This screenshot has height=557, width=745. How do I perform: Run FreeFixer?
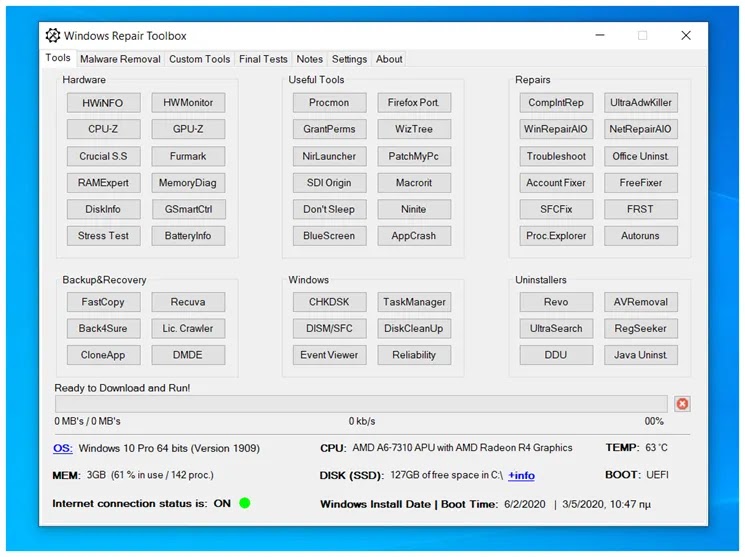tap(640, 182)
